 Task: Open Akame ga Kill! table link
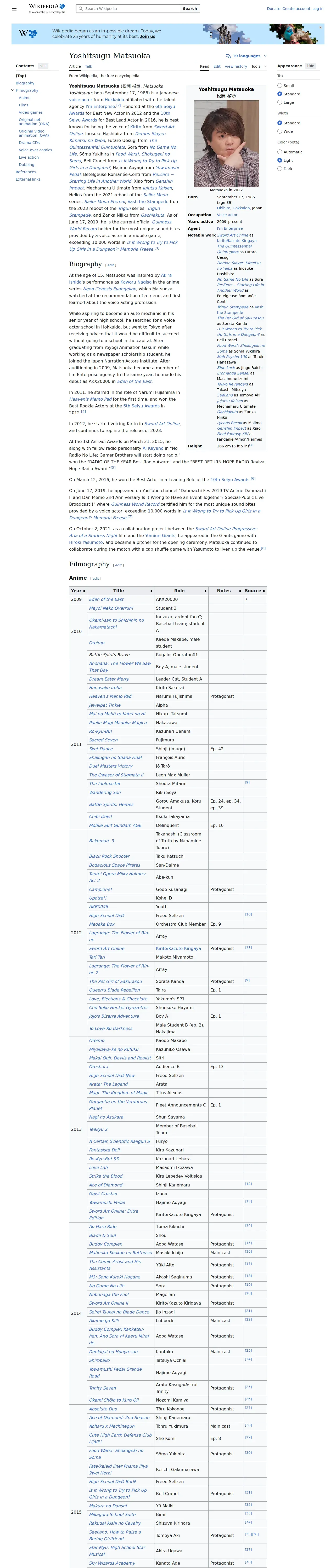[104, 1320]
